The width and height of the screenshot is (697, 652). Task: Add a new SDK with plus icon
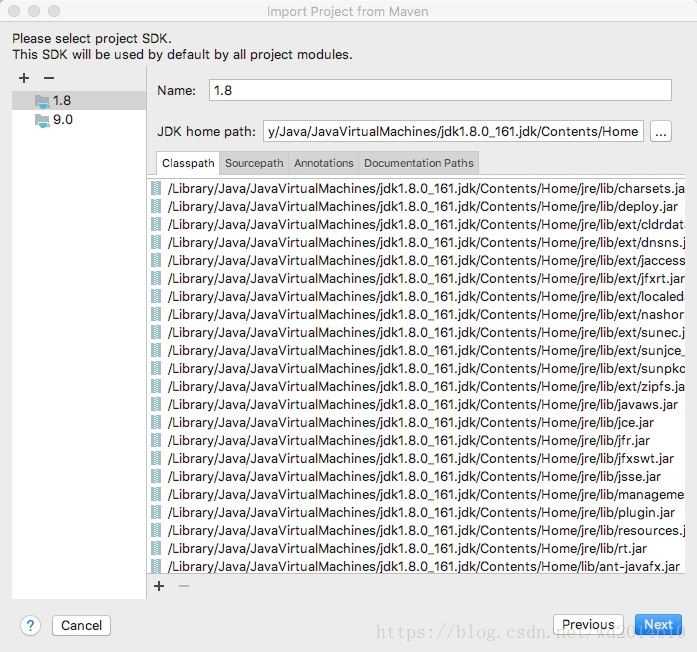(x=24, y=78)
